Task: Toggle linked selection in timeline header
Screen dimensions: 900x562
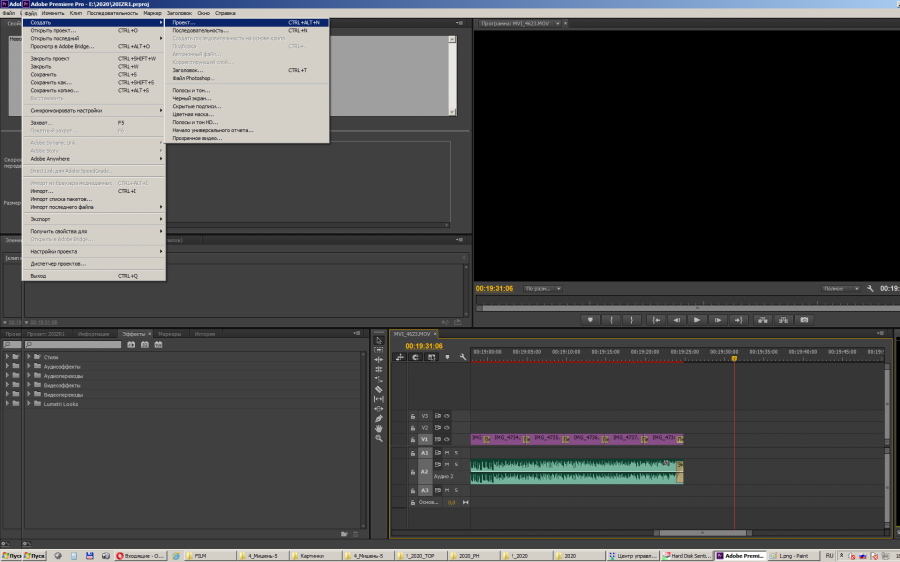Action: (x=432, y=357)
